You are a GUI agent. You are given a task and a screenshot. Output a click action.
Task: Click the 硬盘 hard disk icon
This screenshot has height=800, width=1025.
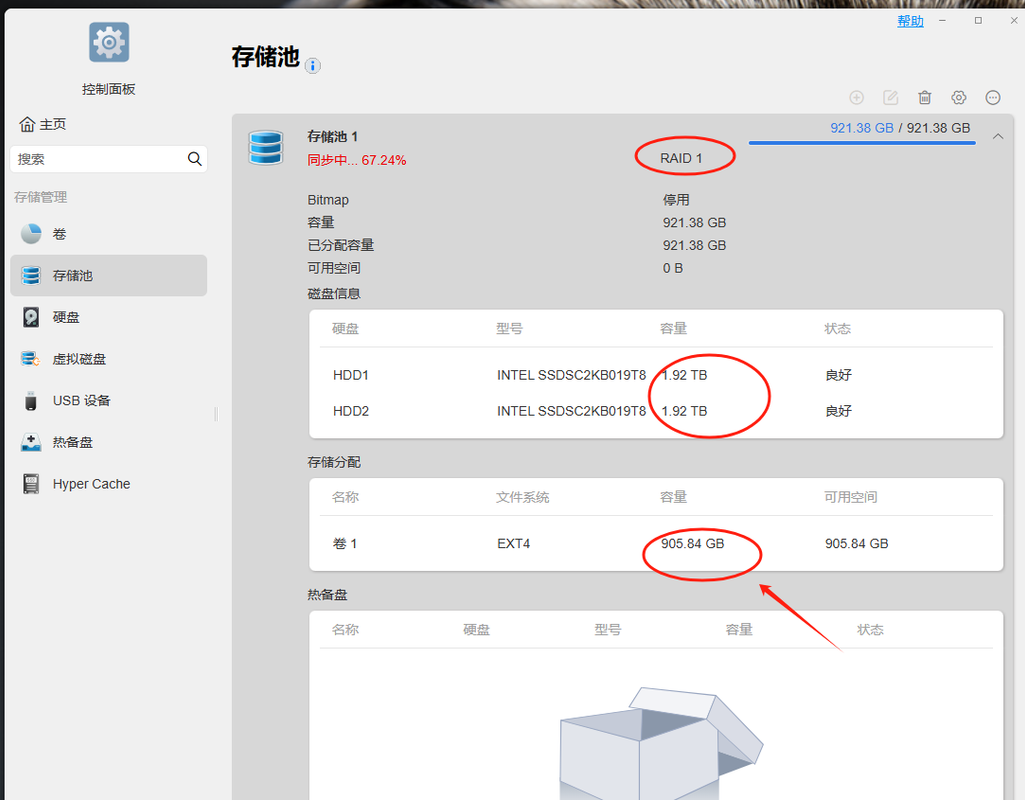tap(31, 317)
